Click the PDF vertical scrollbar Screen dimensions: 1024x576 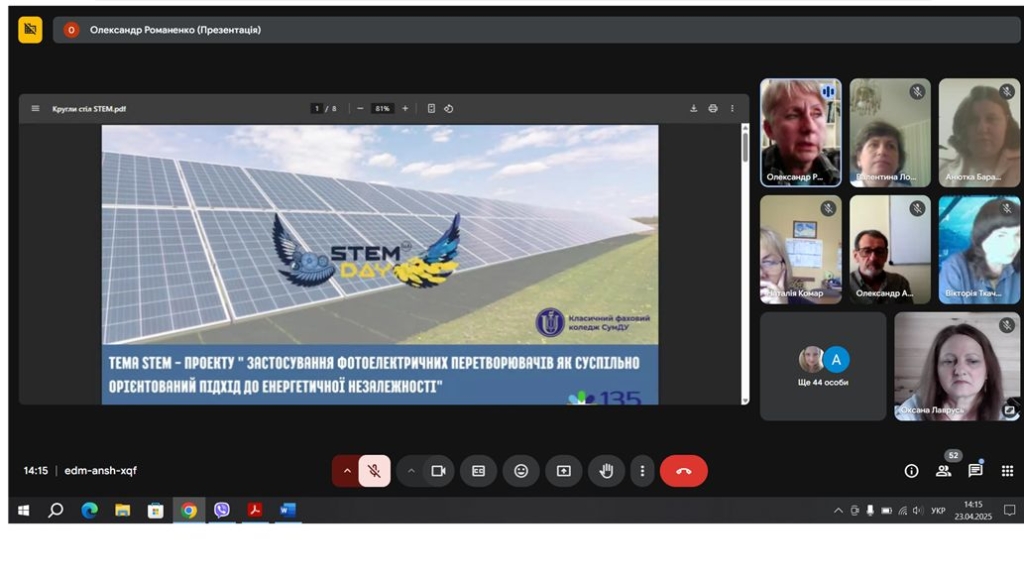[x=745, y=145]
